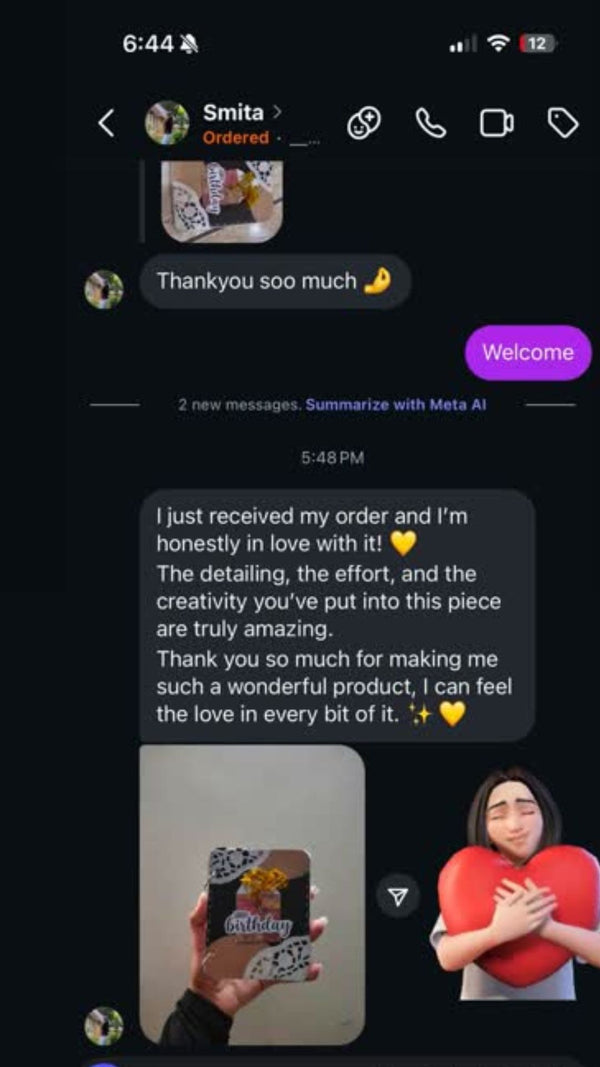The width and height of the screenshot is (600, 1067).
Task: Tap the purple "Welcome" message bubble
Action: coord(528,352)
